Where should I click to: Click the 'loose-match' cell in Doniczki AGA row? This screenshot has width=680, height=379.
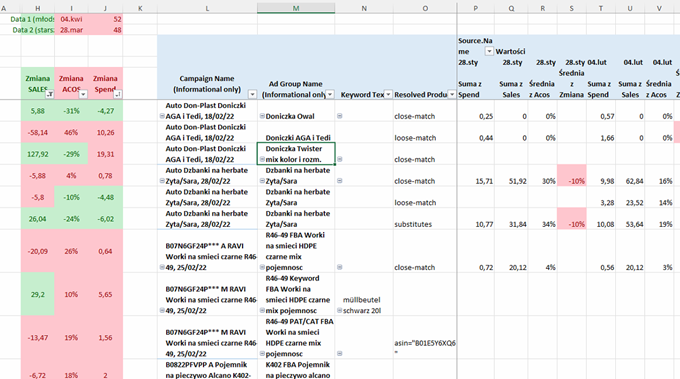pos(425,133)
